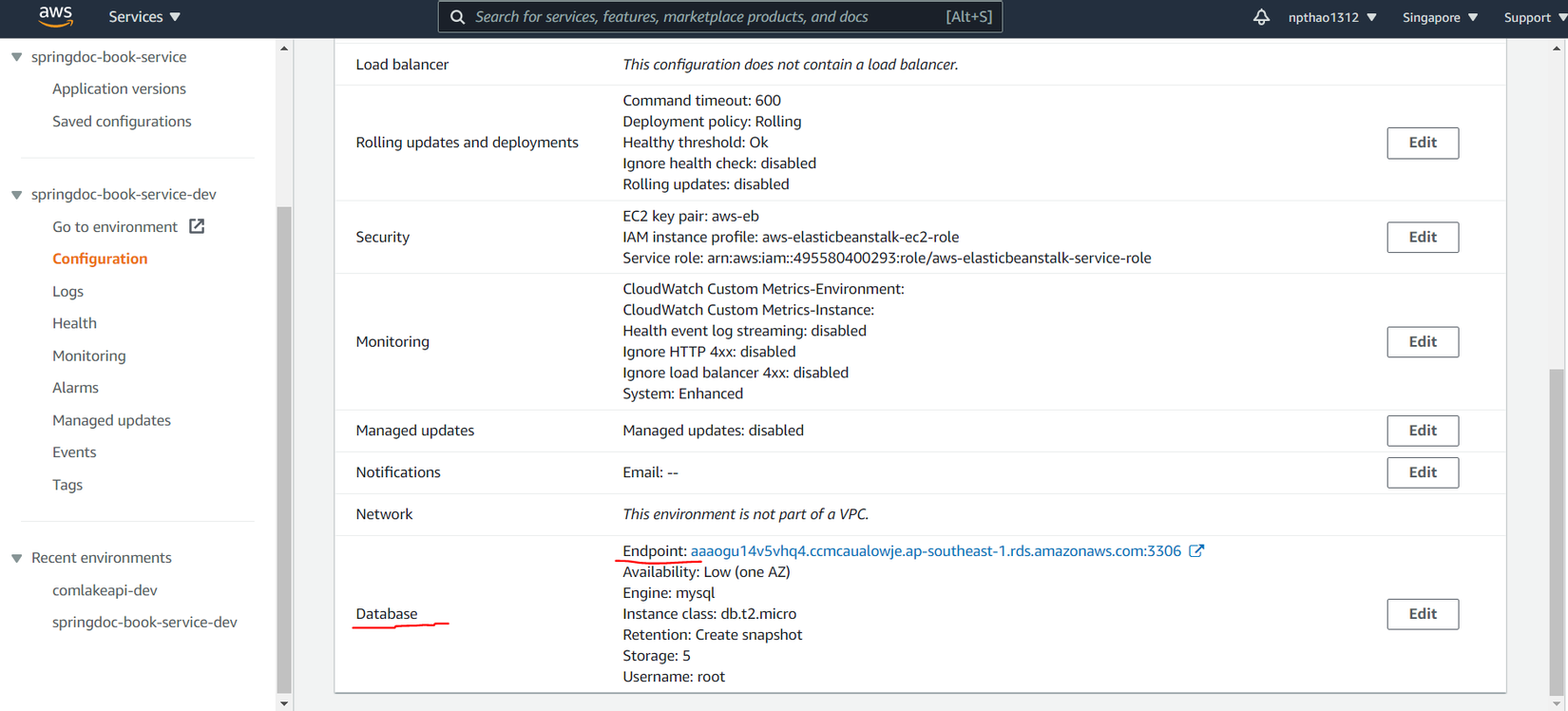Click the search magnifier icon

(x=457, y=17)
